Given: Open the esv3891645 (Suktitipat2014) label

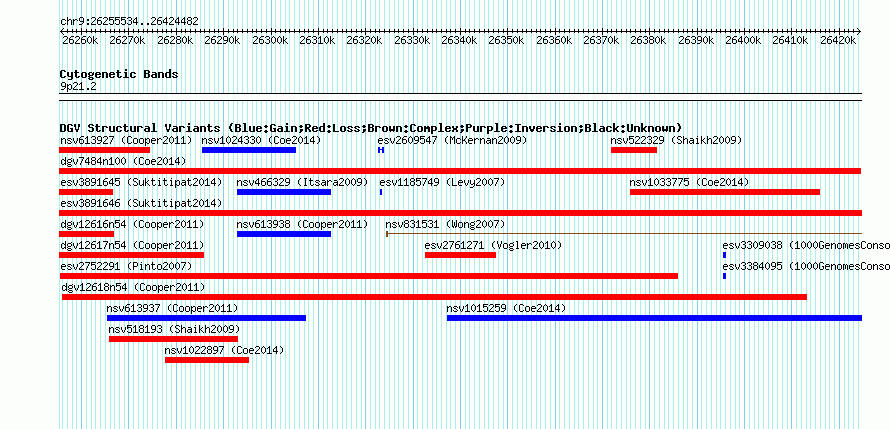Looking at the screenshot, I should pyautogui.click(x=141, y=182).
